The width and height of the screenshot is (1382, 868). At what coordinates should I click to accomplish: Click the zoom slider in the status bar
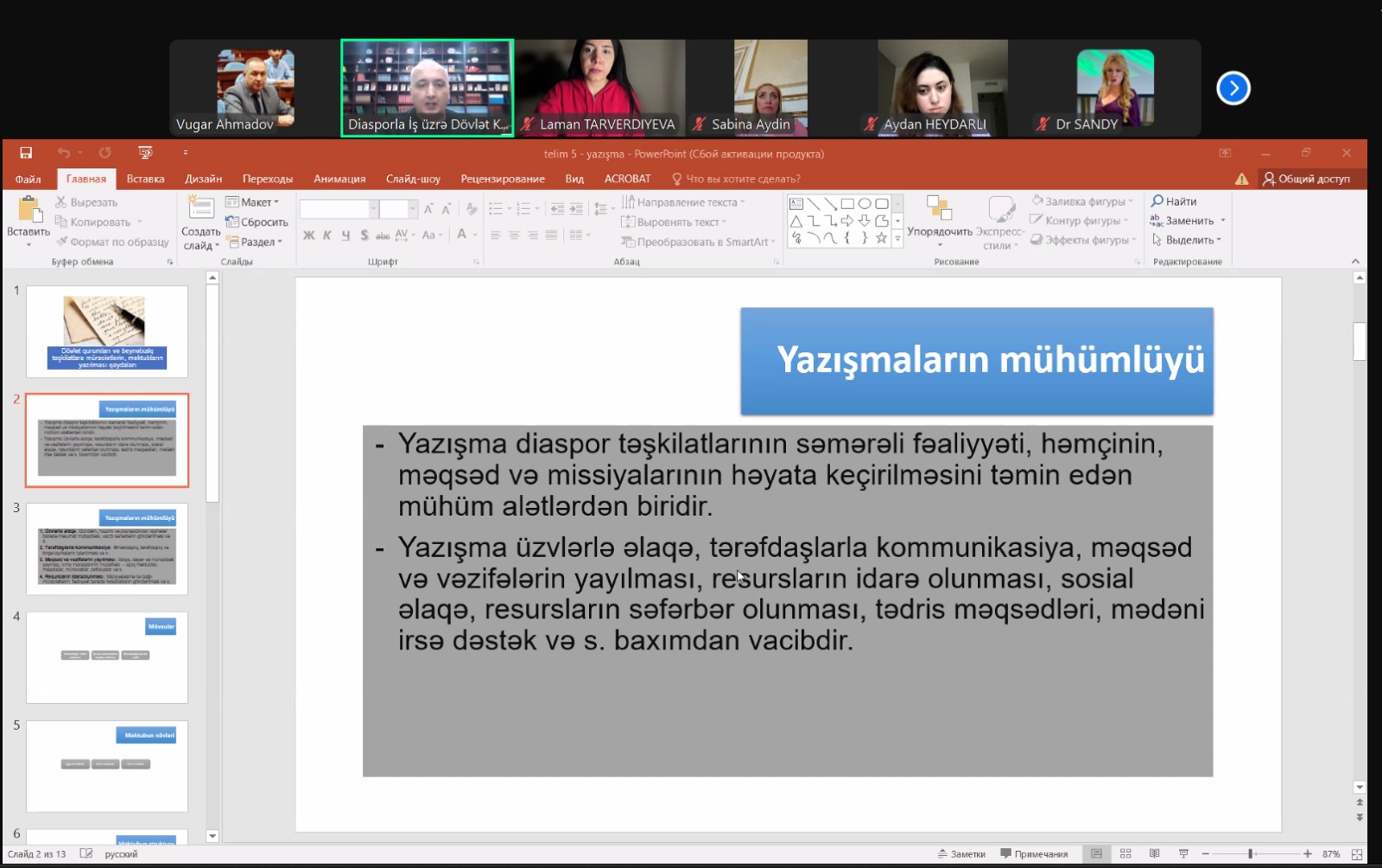1250,853
